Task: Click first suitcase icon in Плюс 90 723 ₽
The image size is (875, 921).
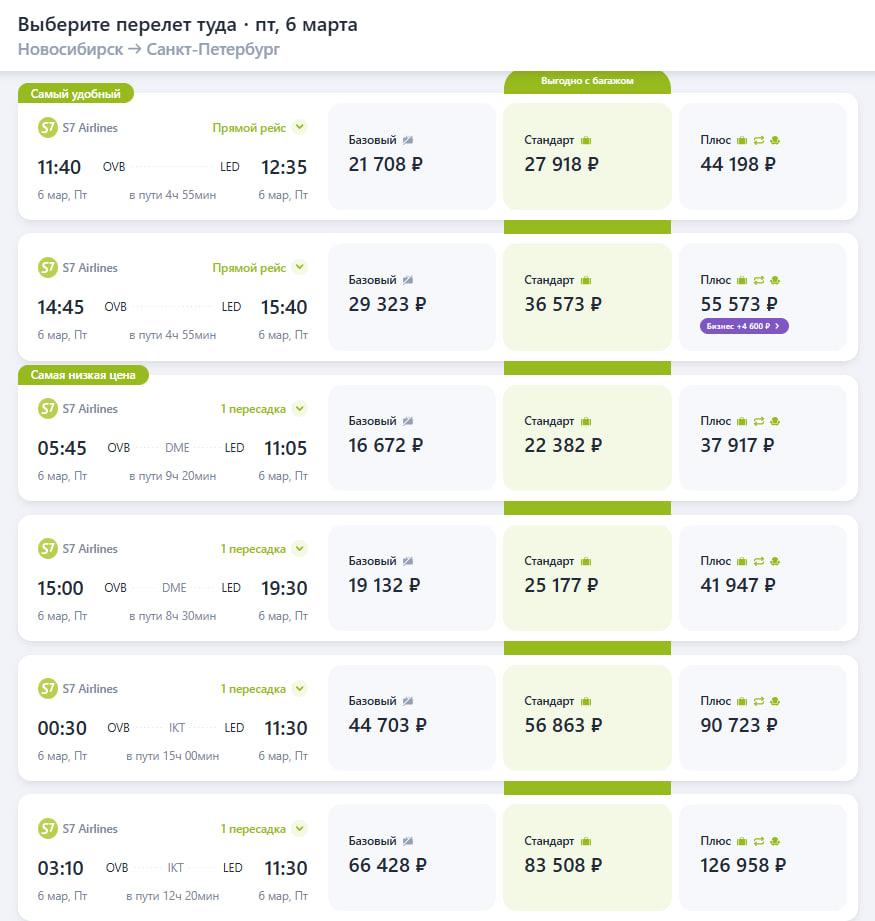Action: pos(743,701)
